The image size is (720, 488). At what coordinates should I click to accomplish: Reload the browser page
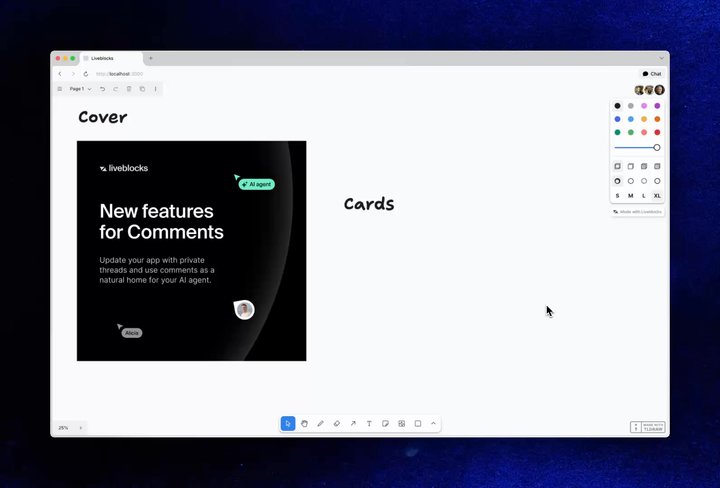pos(86,74)
